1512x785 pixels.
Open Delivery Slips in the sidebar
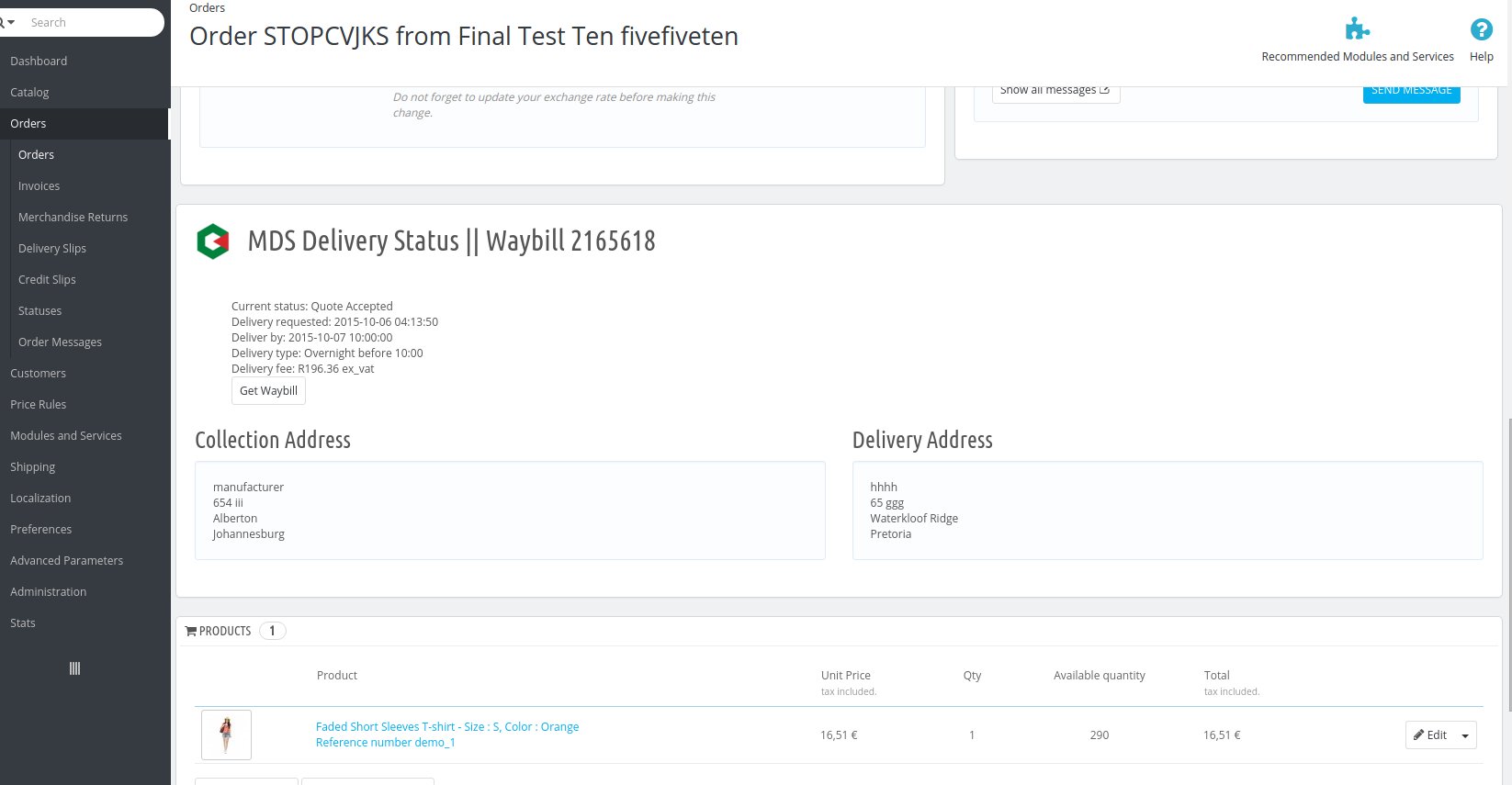[x=52, y=249]
